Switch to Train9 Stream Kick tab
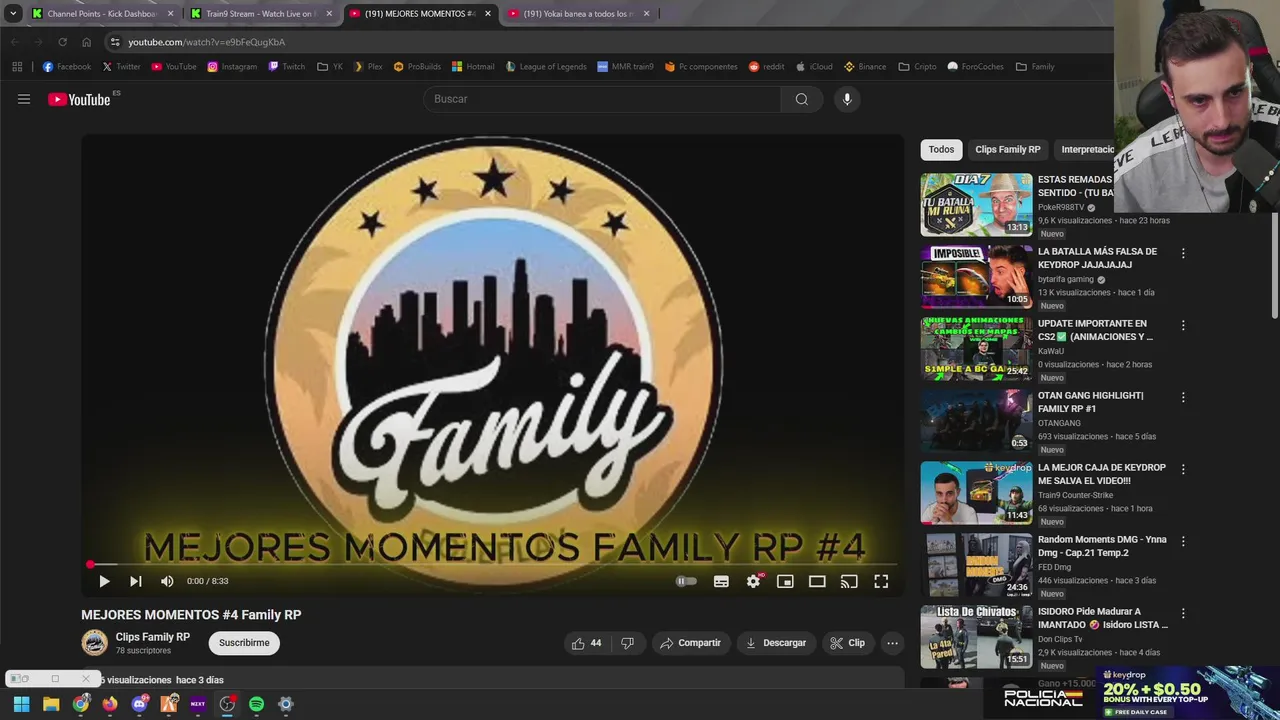 coord(259,14)
